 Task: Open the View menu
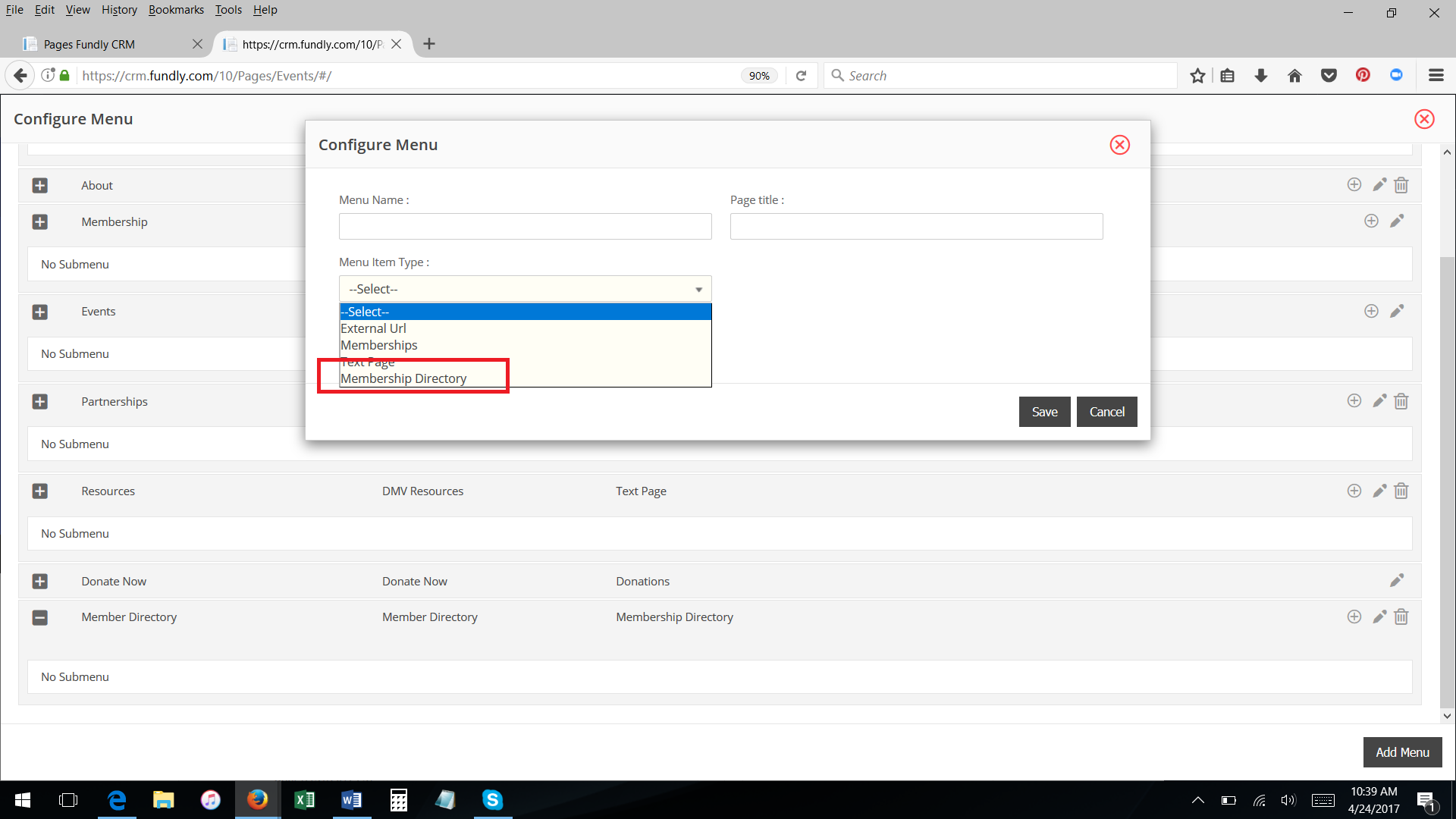77,10
